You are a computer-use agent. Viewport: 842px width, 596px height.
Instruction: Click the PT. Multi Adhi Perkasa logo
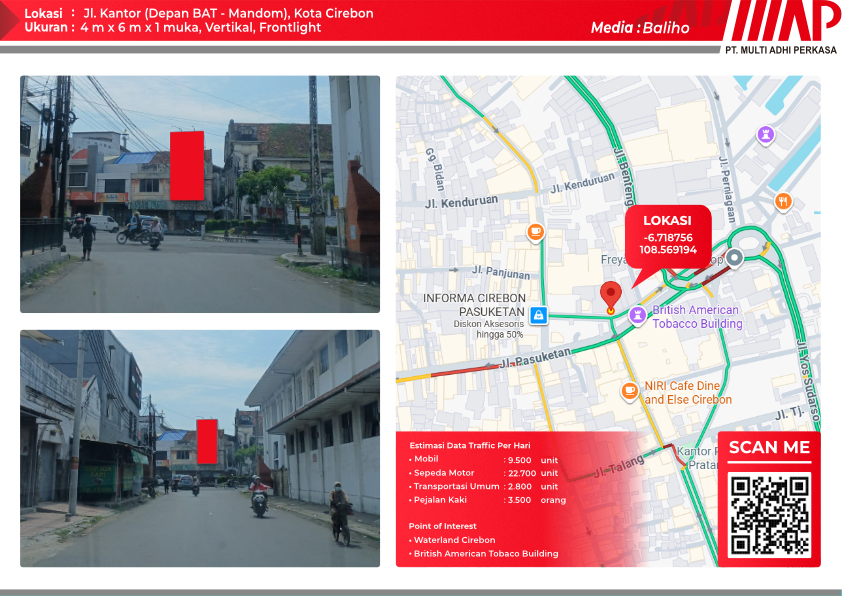coord(781,27)
